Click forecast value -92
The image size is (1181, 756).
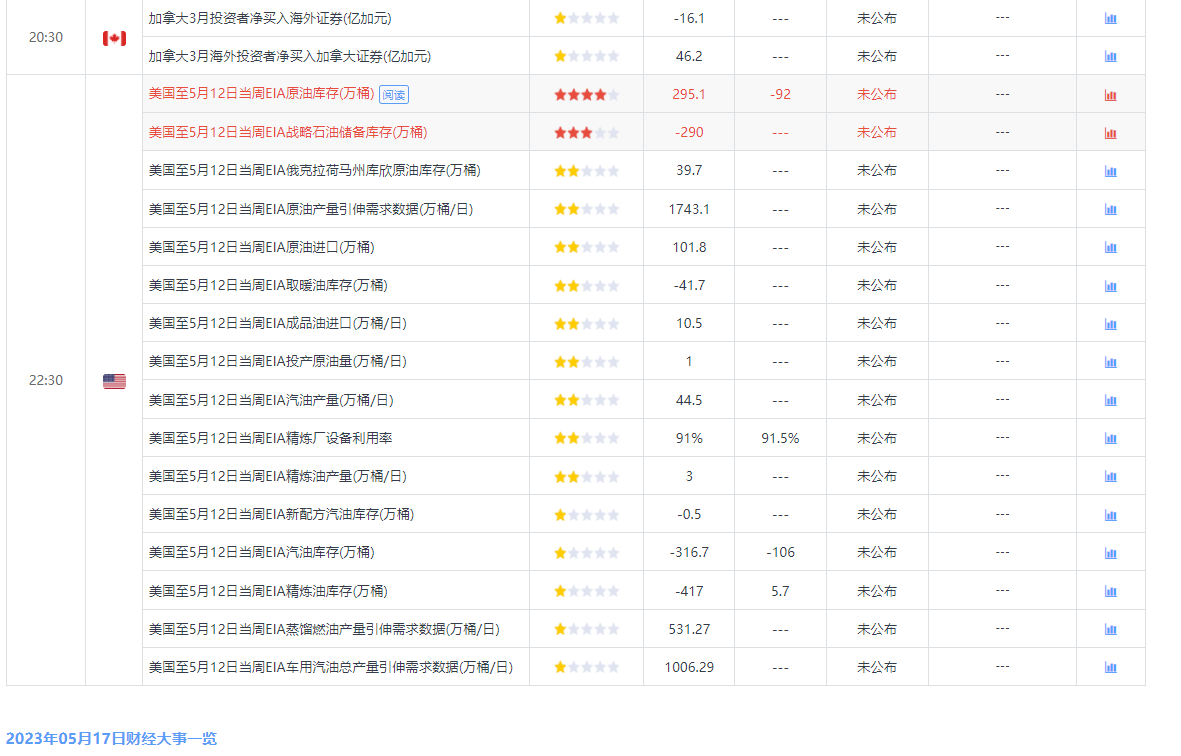point(780,95)
